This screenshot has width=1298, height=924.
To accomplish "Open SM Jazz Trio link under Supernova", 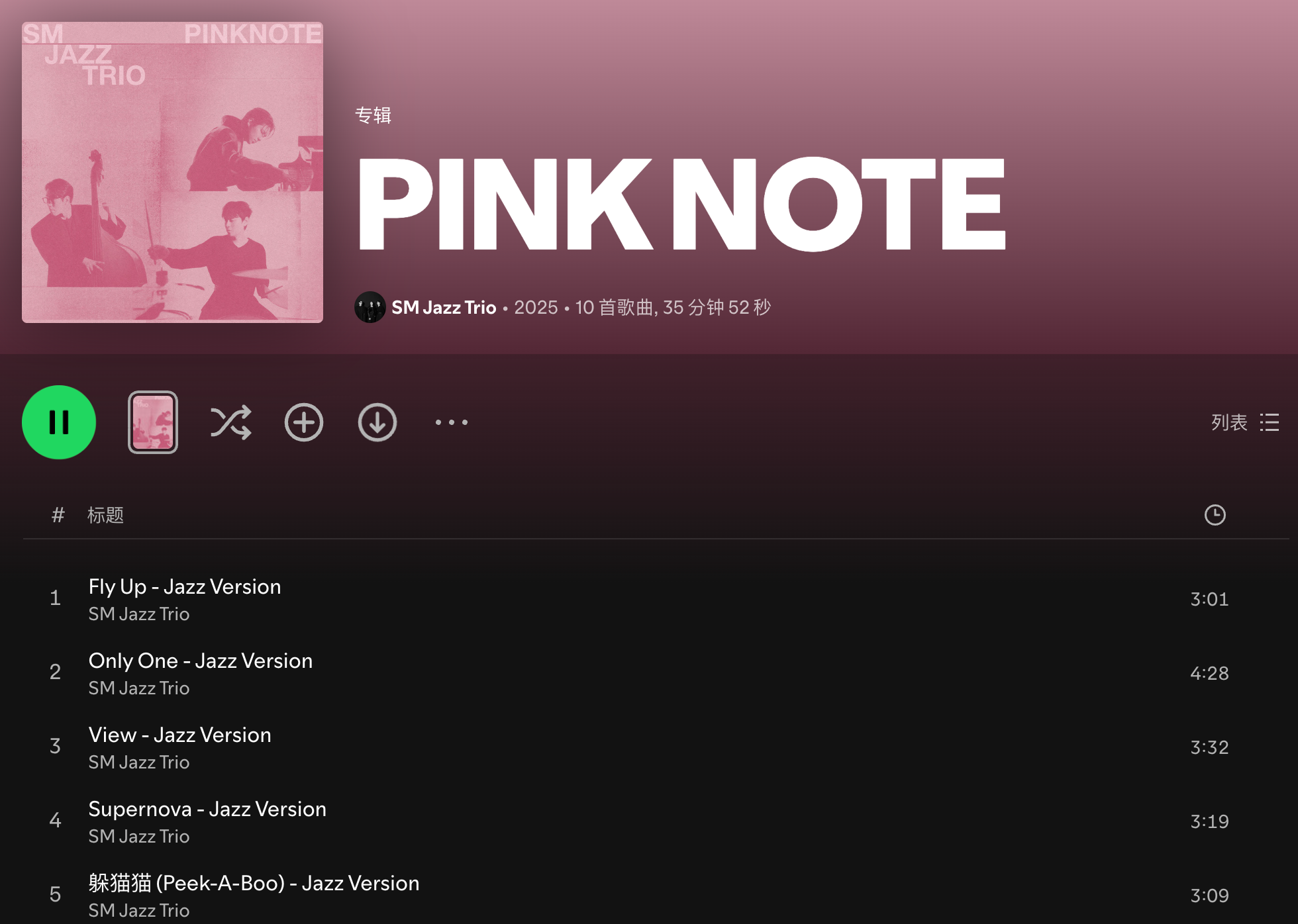I will pyautogui.click(x=139, y=836).
